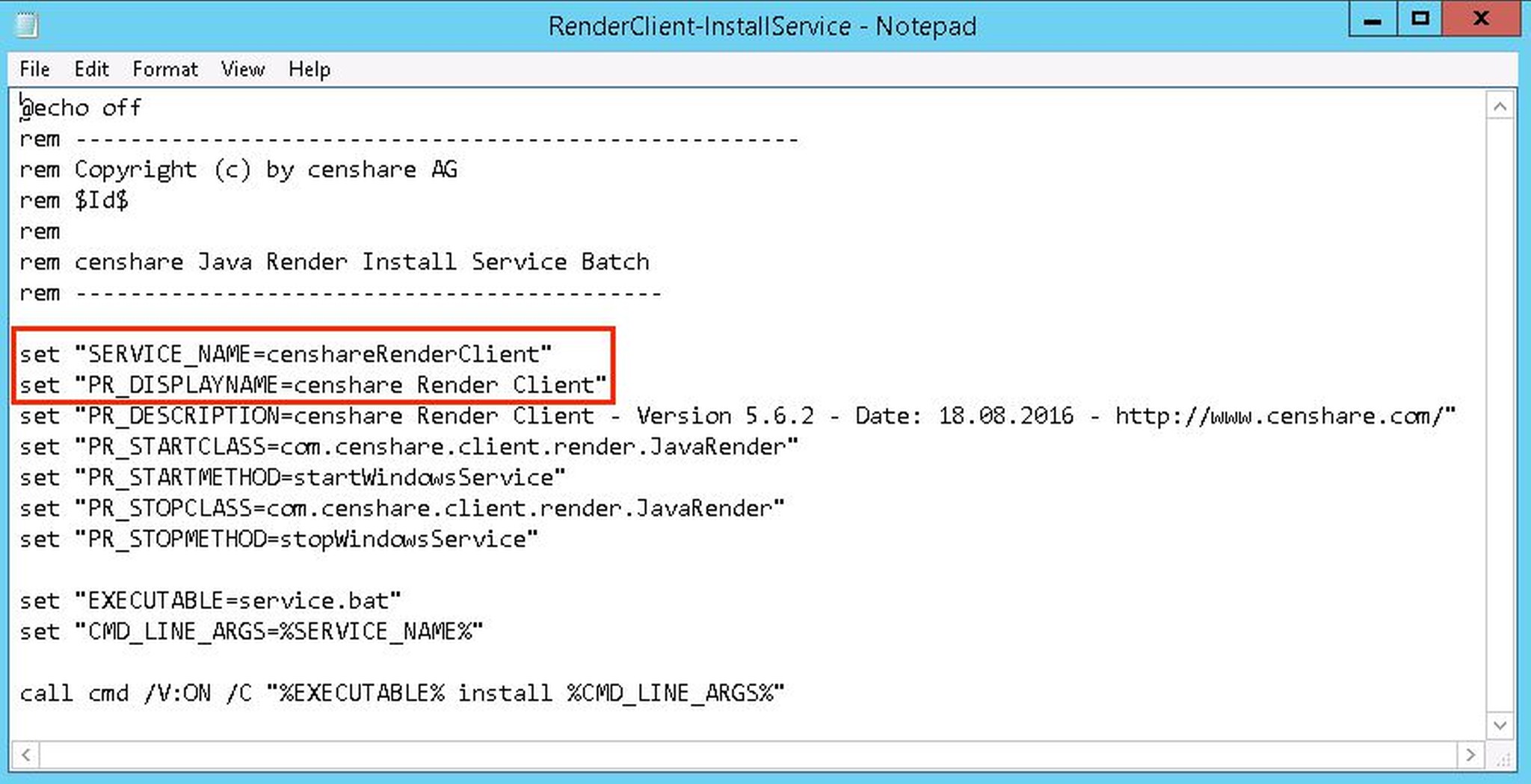This screenshot has width=1531, height=784.
Task: Close the RenderClient-InstallService Notepad window
Action: pos(1480,19)
